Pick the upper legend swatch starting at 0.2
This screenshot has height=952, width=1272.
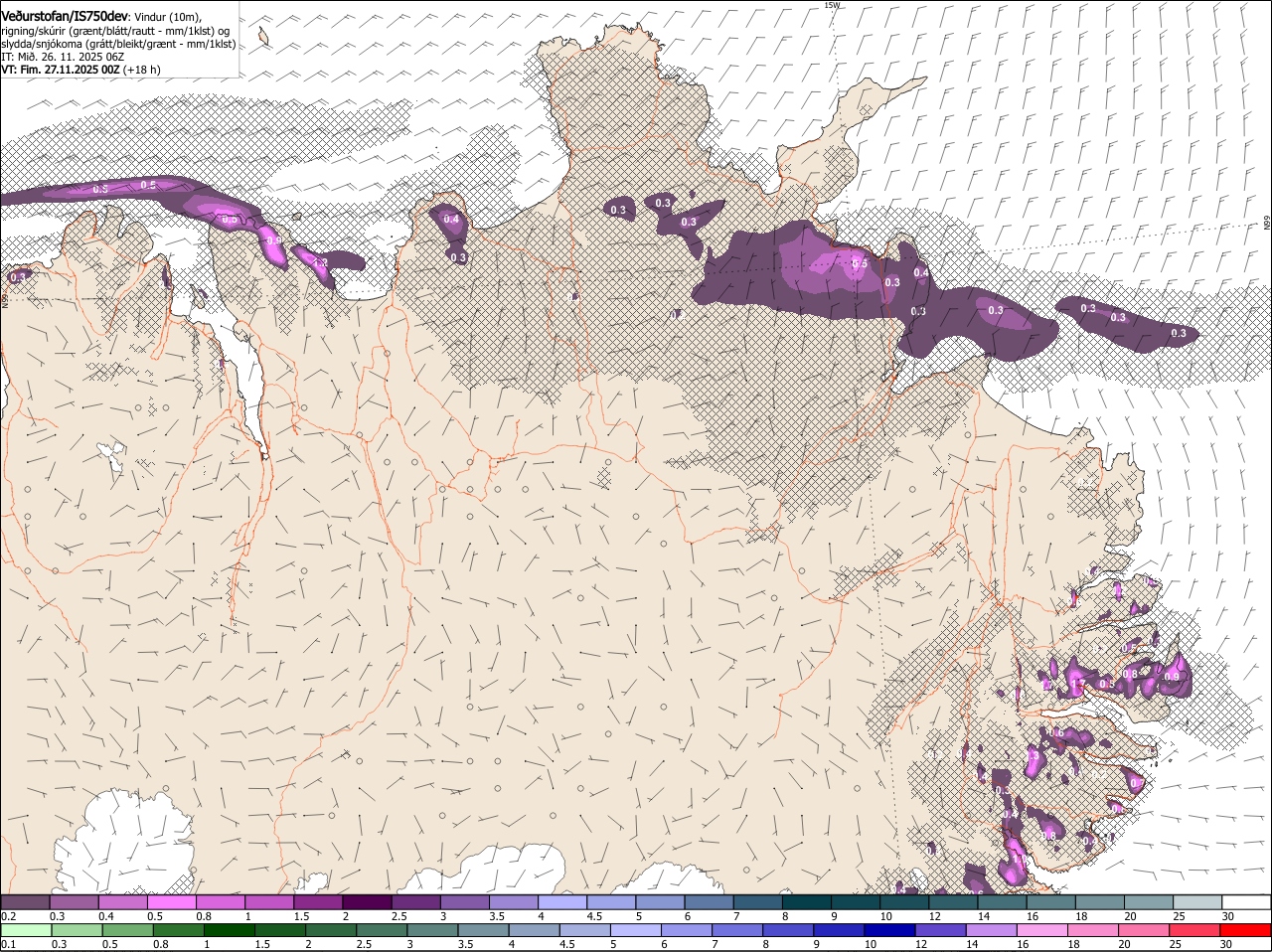(25, 901)
